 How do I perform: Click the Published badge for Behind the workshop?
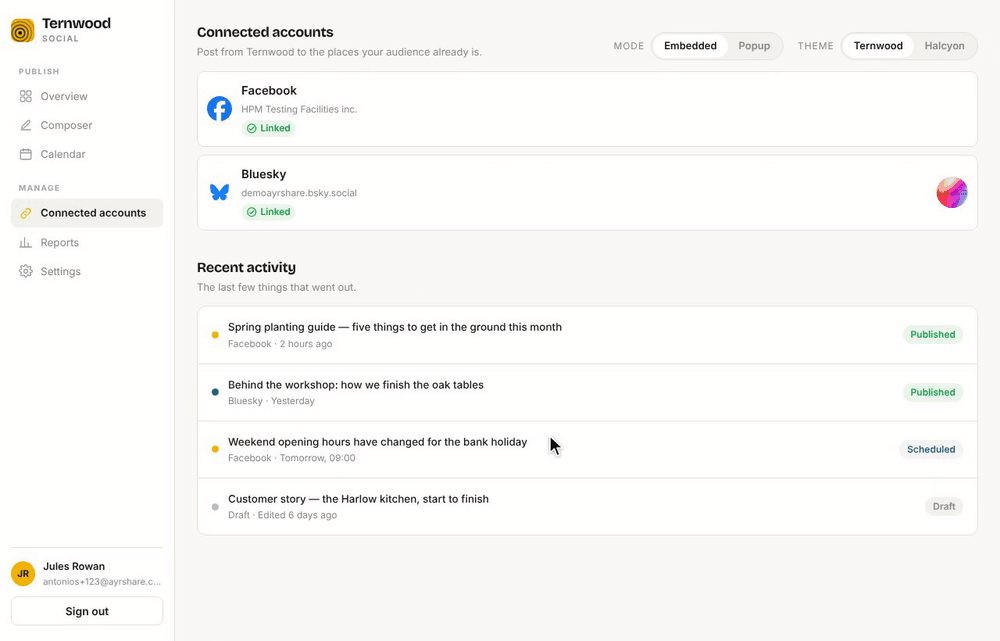[x=932, y=392]
